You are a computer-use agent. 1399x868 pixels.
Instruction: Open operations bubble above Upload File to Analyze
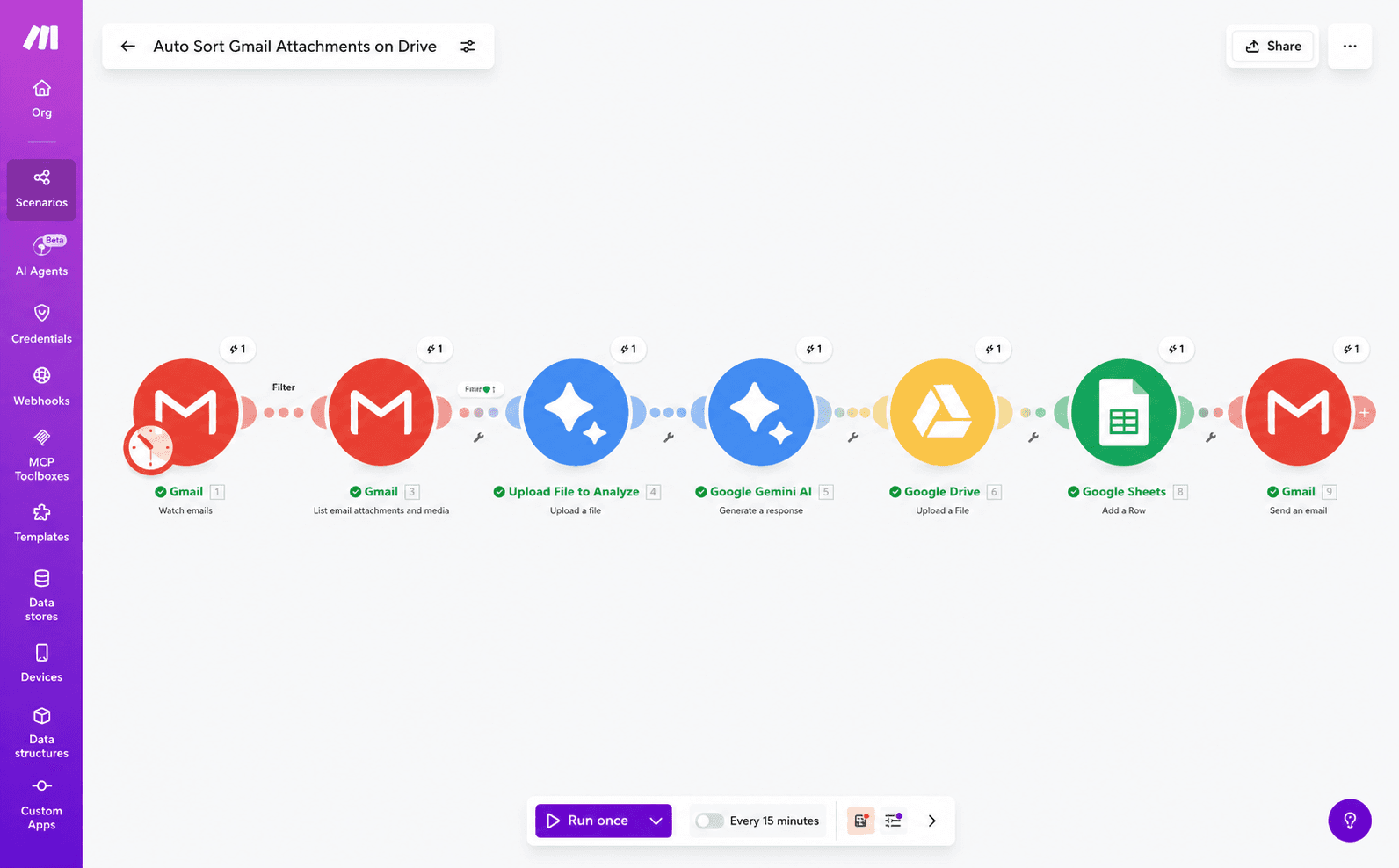coord(628,349)
